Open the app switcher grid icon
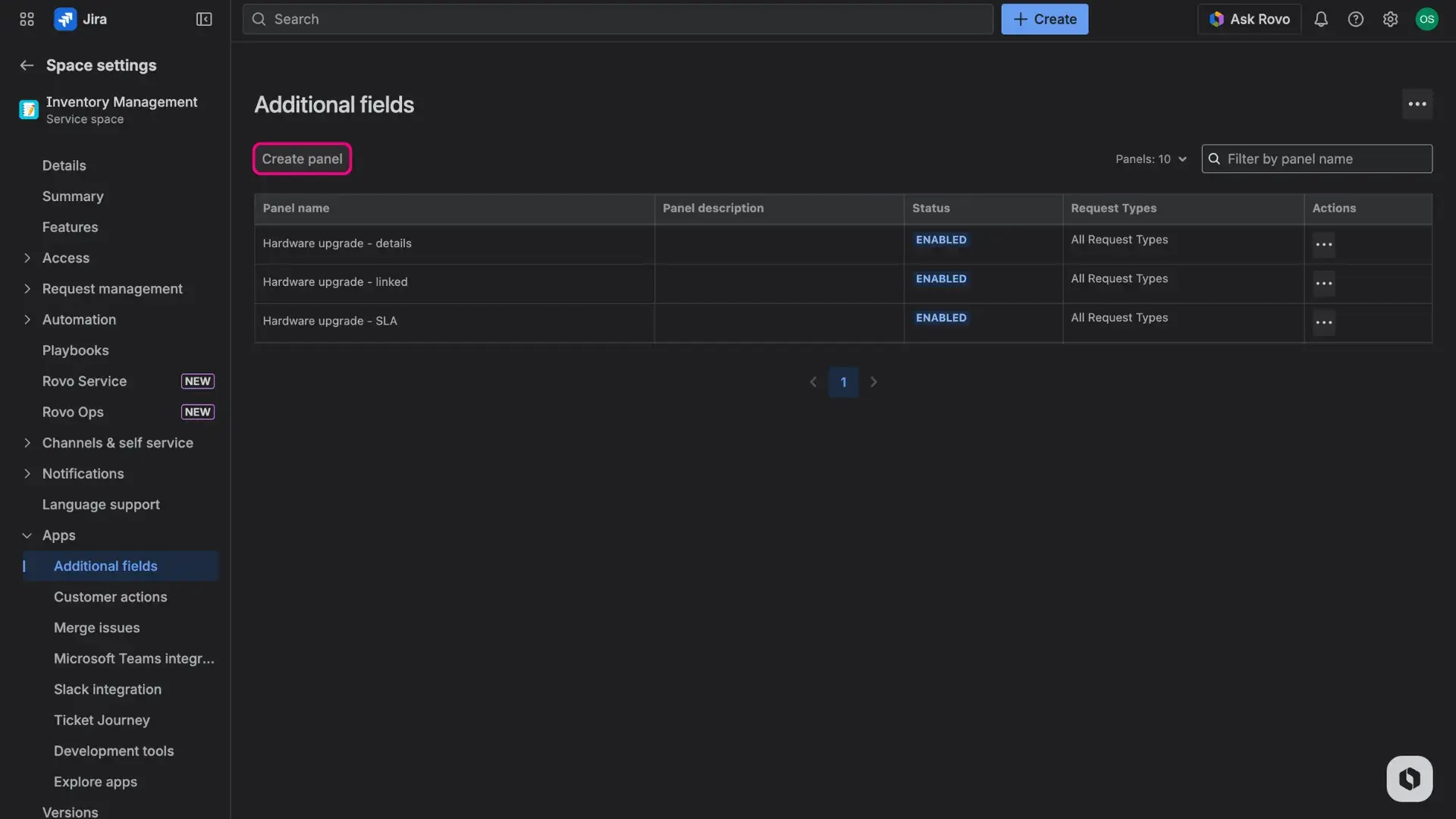The width and height of the screenshot is (1456, 819). [x=26, y=19]
